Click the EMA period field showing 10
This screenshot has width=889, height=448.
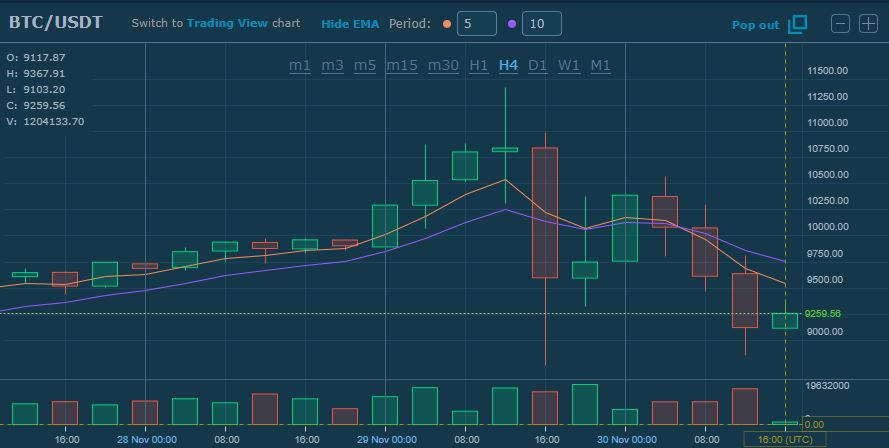[541, 24]
